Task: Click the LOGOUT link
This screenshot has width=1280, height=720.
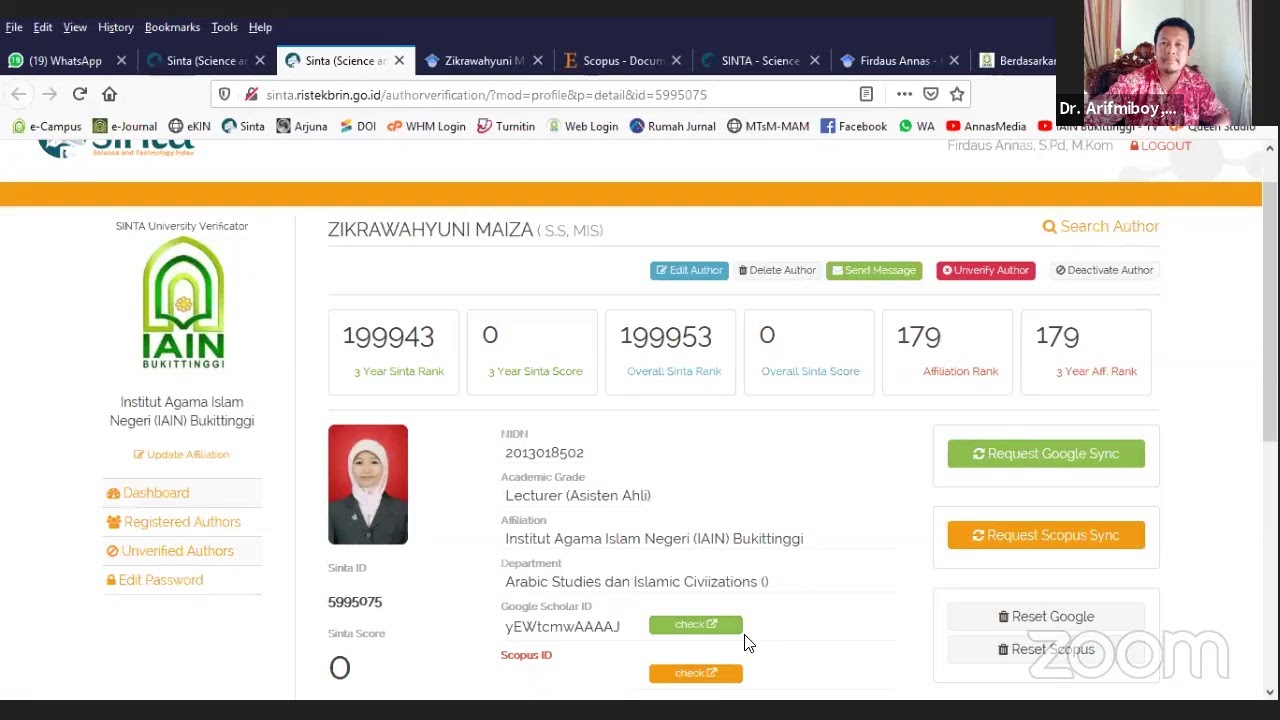Action: 1160,146
